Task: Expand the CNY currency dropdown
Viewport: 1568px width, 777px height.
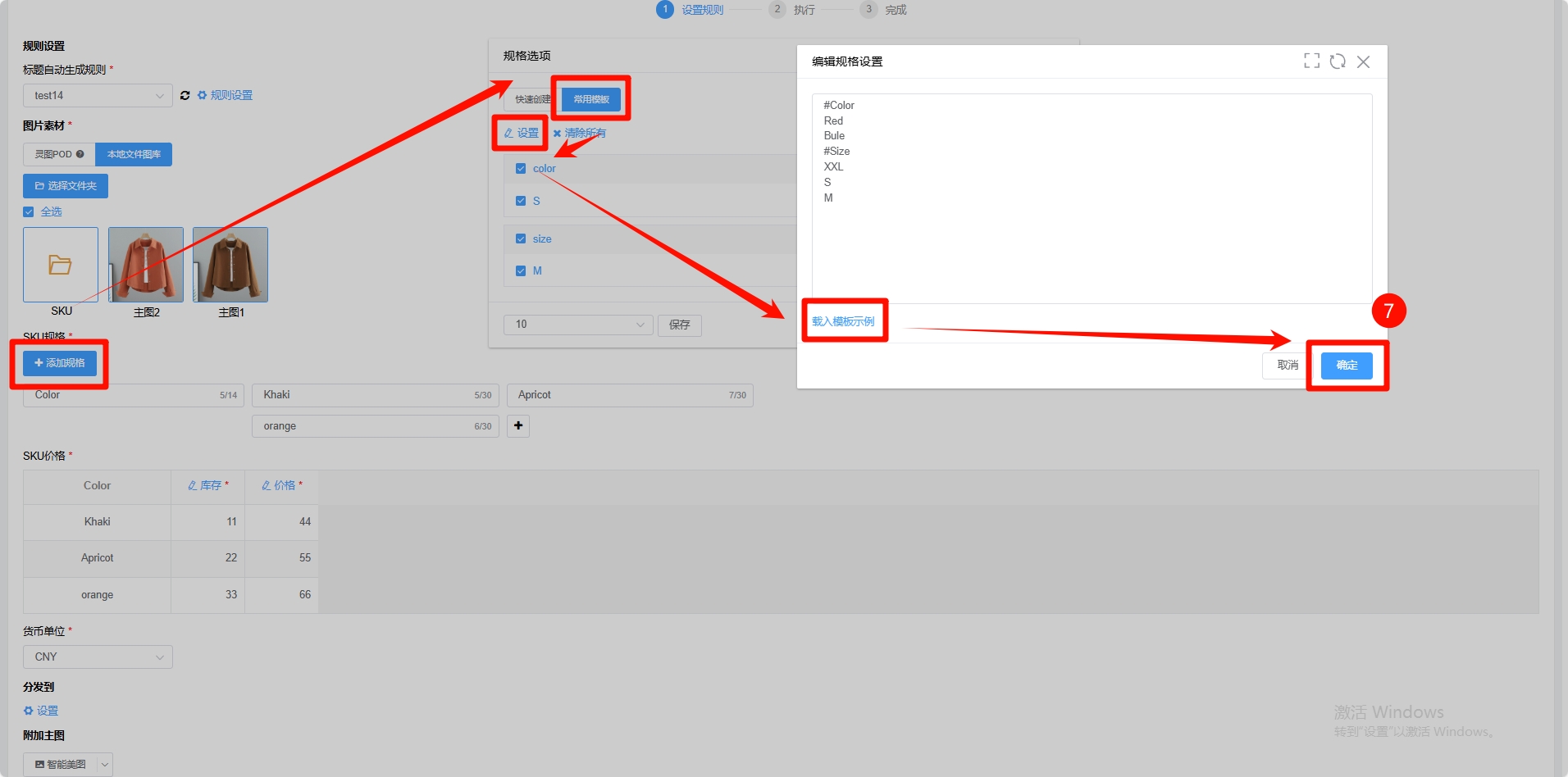Action: 98,657
